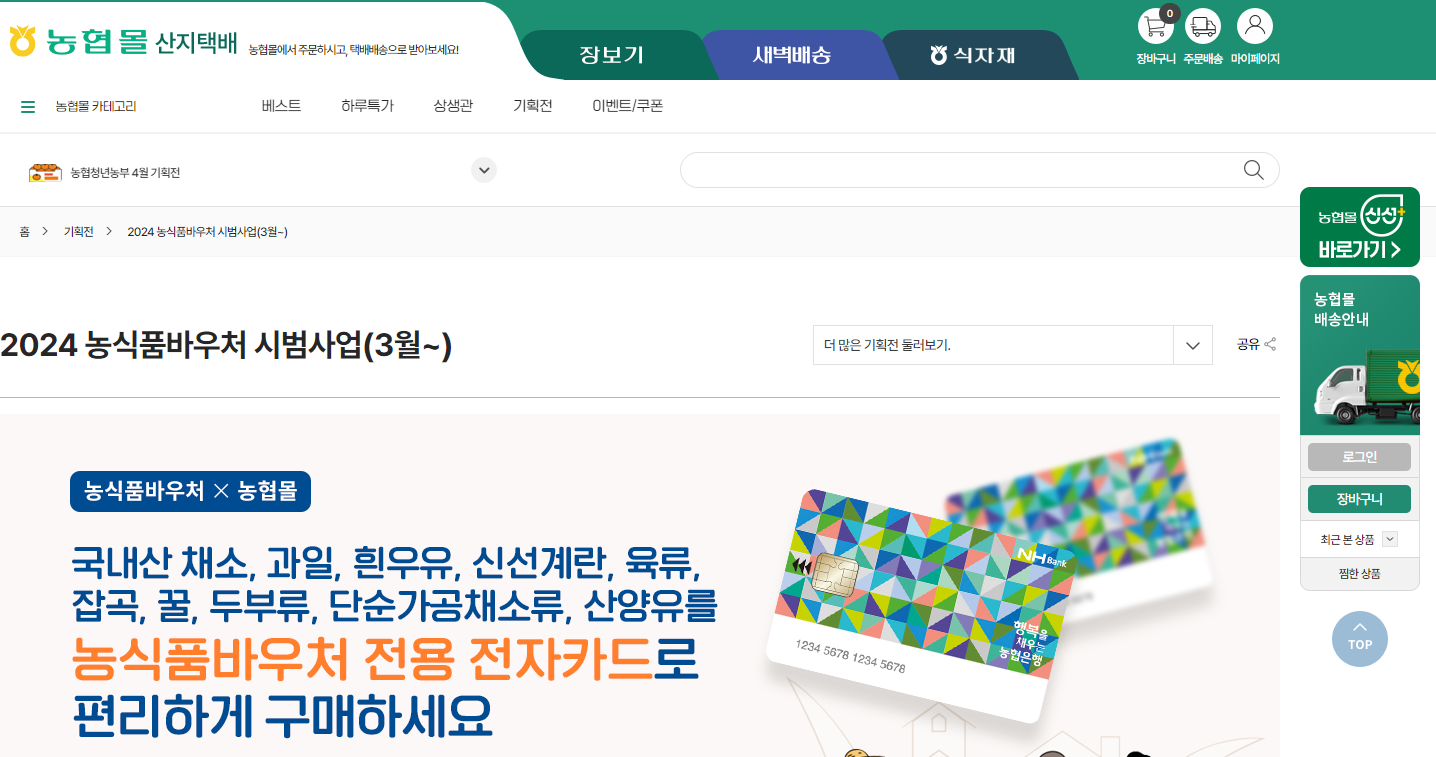Click the 농협청년농부 4월 기획전 text
This screenshot has height=757, width=1436.
tap(125, 173)
